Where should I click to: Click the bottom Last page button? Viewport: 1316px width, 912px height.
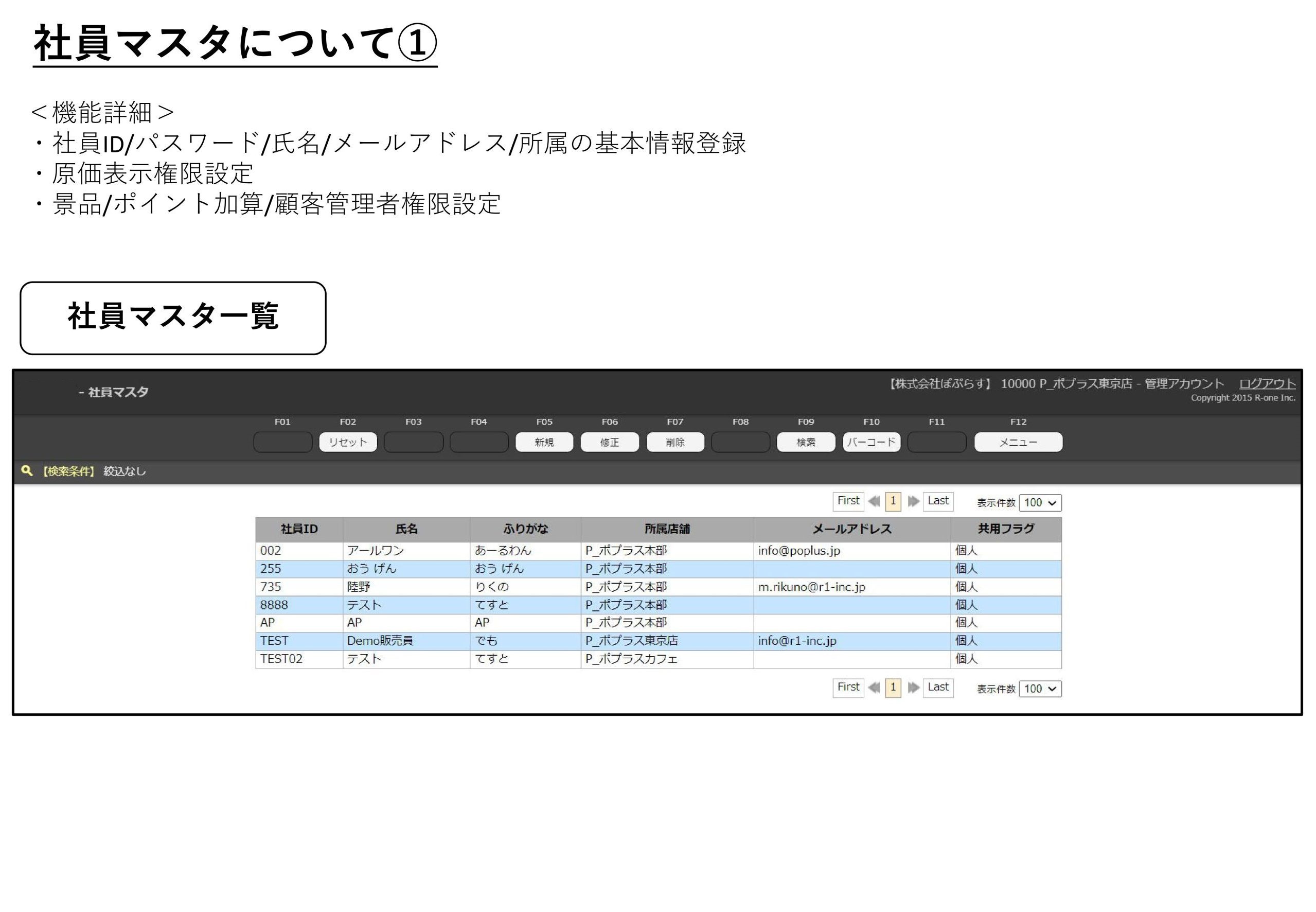tap(938, 688)
